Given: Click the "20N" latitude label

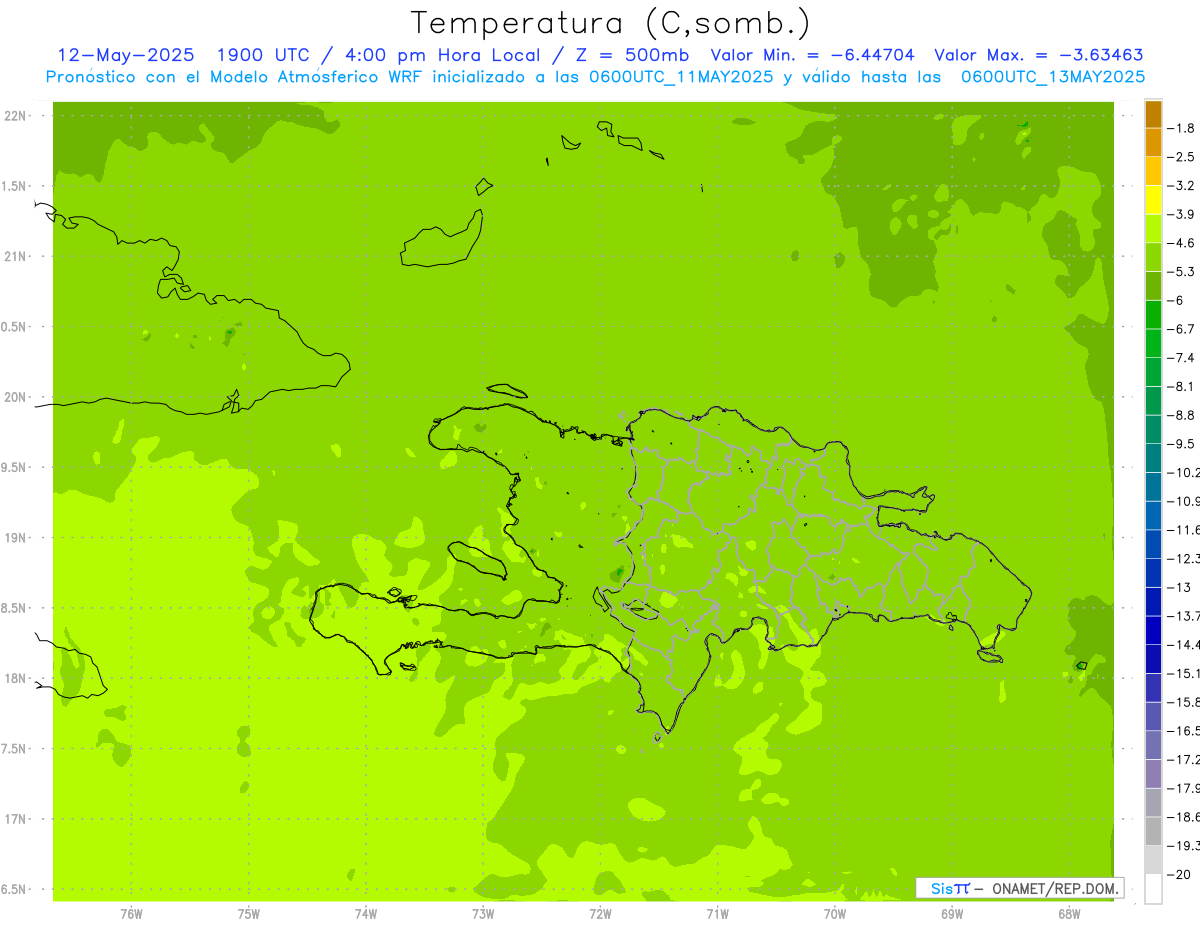Looking at the screenshot, I should point(16,397).
